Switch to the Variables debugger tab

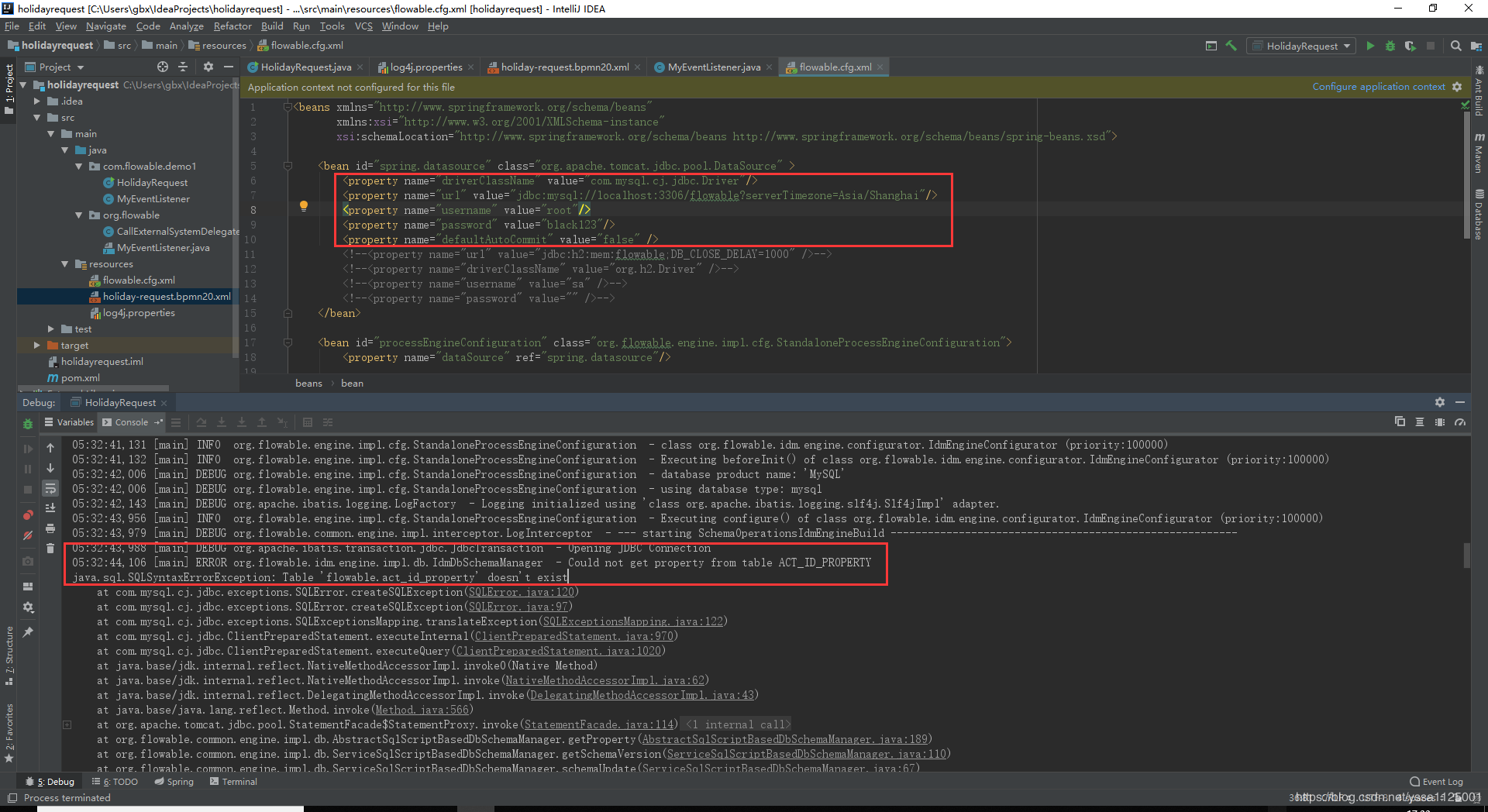point(69,422)
